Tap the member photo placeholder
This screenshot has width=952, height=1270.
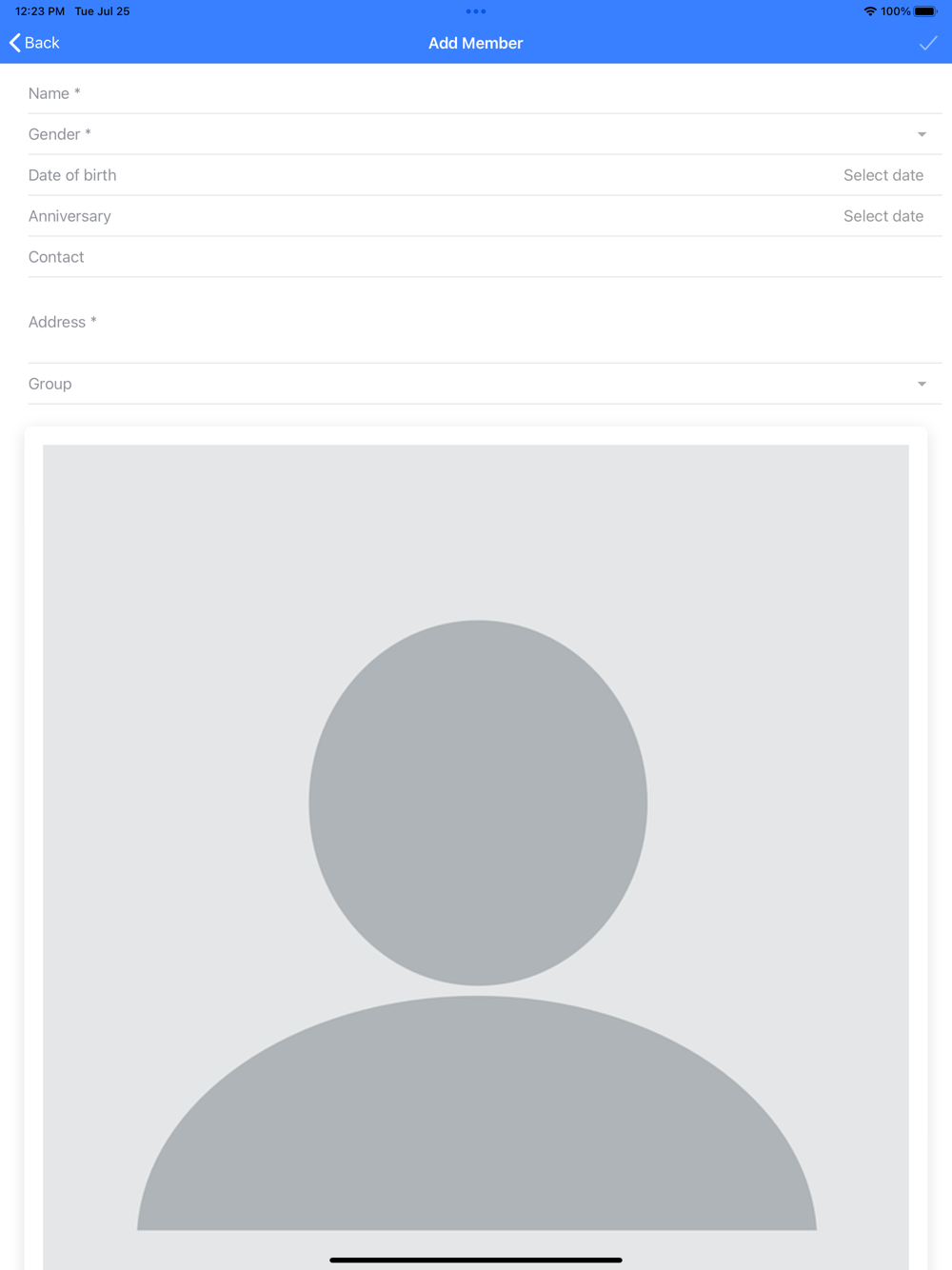(x=476, y=857)
